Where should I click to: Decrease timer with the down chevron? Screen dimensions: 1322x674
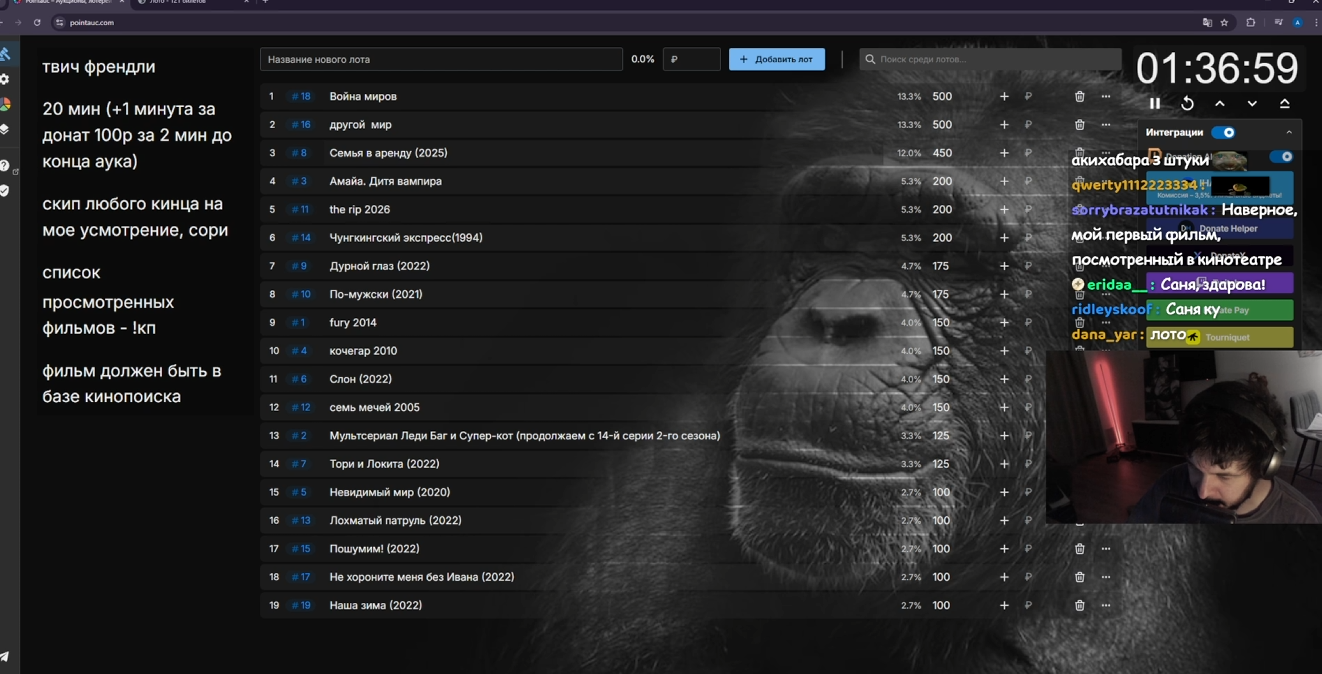[x=1252, y=103]
